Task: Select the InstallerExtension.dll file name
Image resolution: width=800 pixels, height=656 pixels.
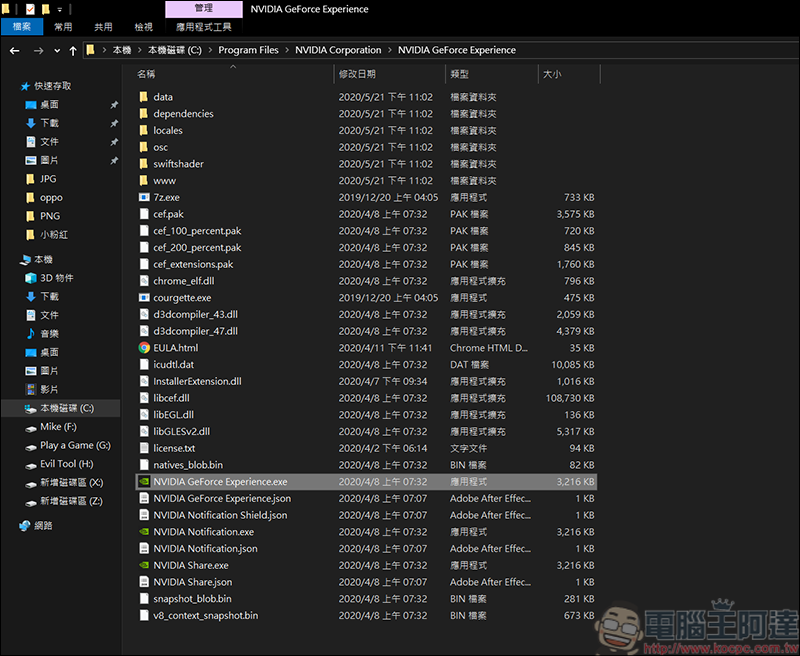Action: [197, 382]
